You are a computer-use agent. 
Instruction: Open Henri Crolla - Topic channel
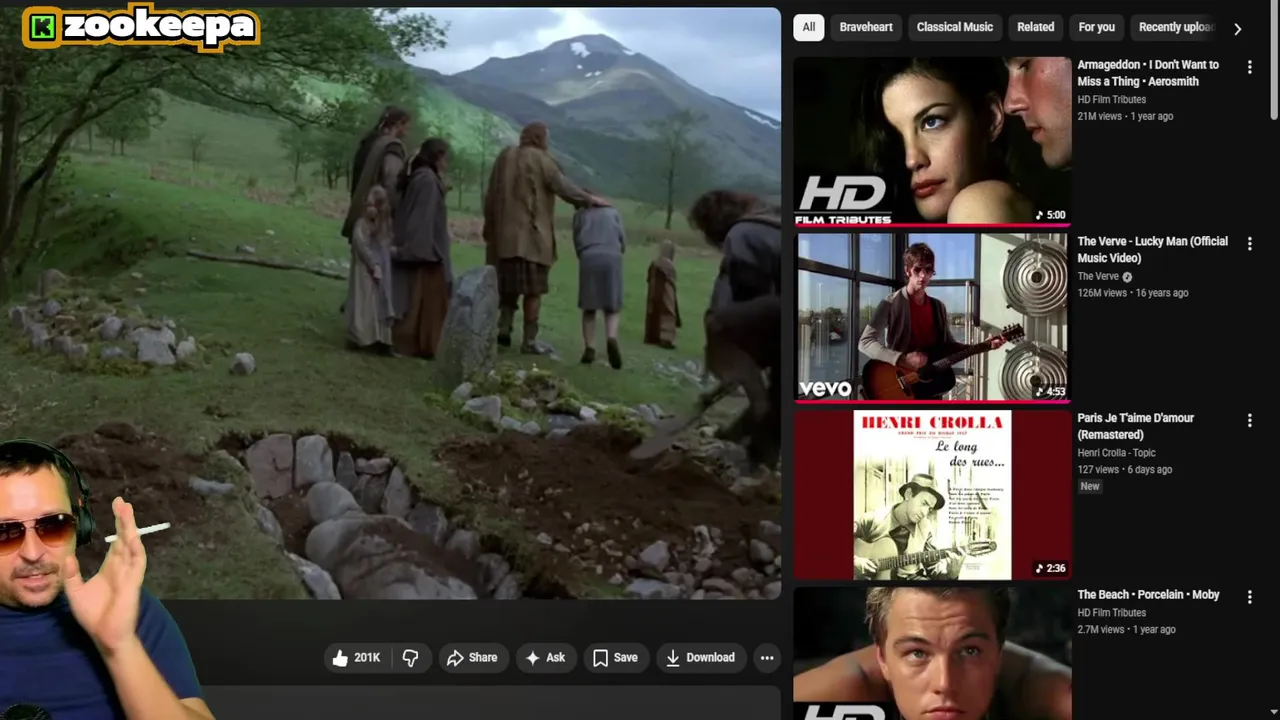click(x=1116, y=453)
